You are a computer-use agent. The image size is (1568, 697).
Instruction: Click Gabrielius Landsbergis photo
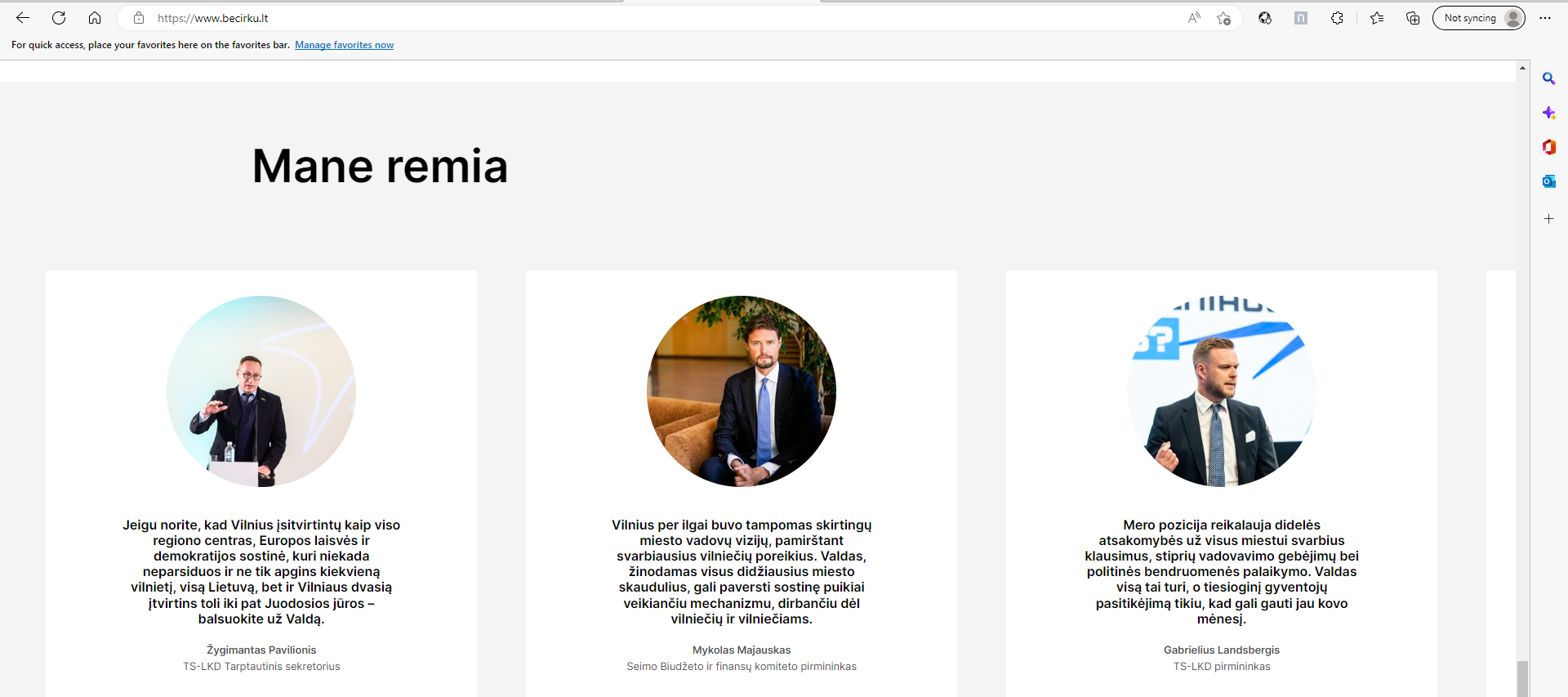[x=1222, y=391]
